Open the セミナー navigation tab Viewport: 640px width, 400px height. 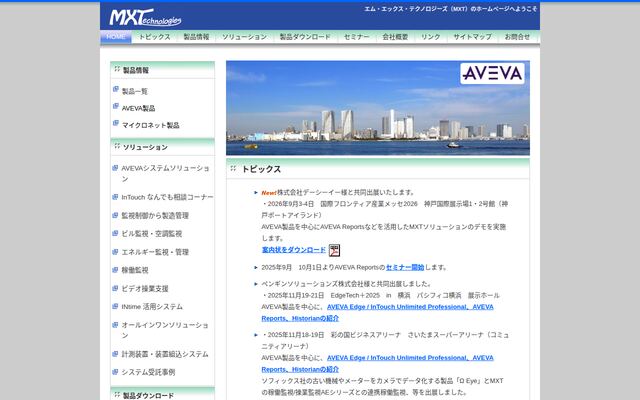click(357, 37)
